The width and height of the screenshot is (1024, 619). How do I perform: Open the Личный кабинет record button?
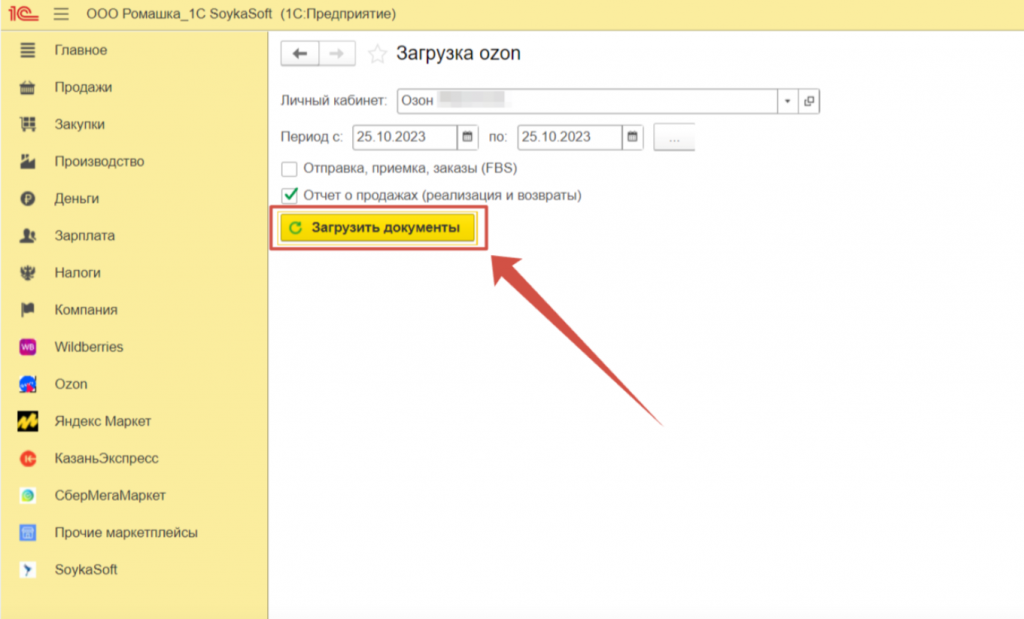click(809, 102)
